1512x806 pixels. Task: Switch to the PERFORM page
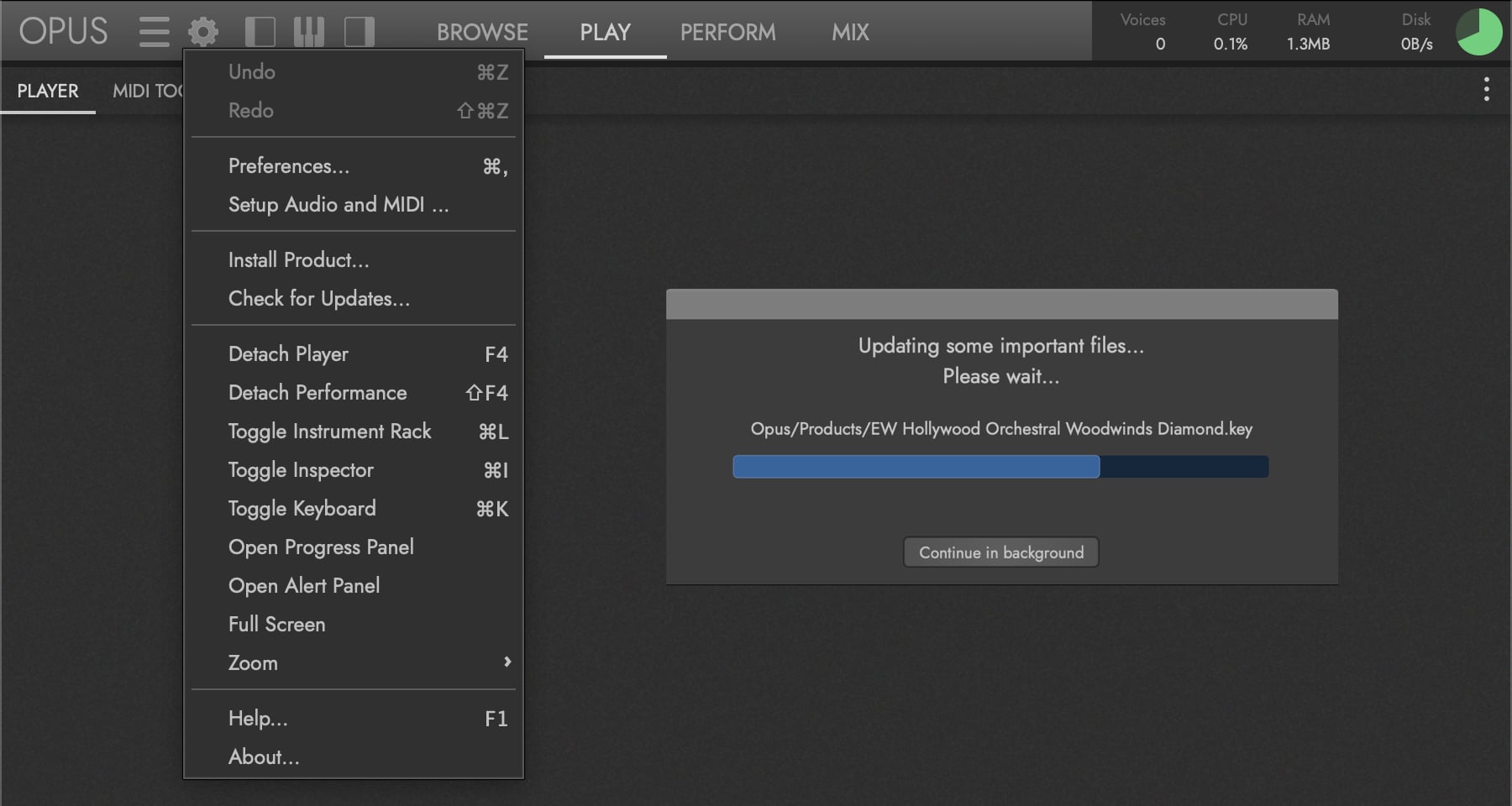(728, 32)
